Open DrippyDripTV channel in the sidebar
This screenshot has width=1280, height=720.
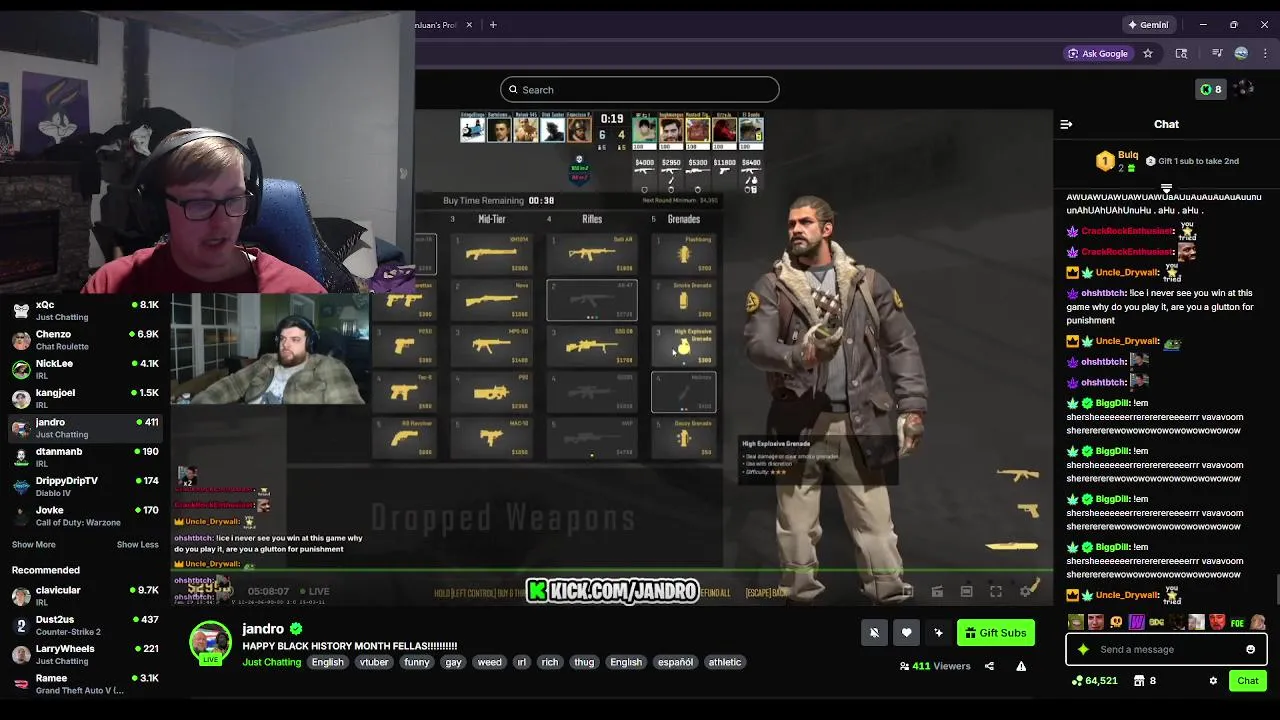pos(85,486)
